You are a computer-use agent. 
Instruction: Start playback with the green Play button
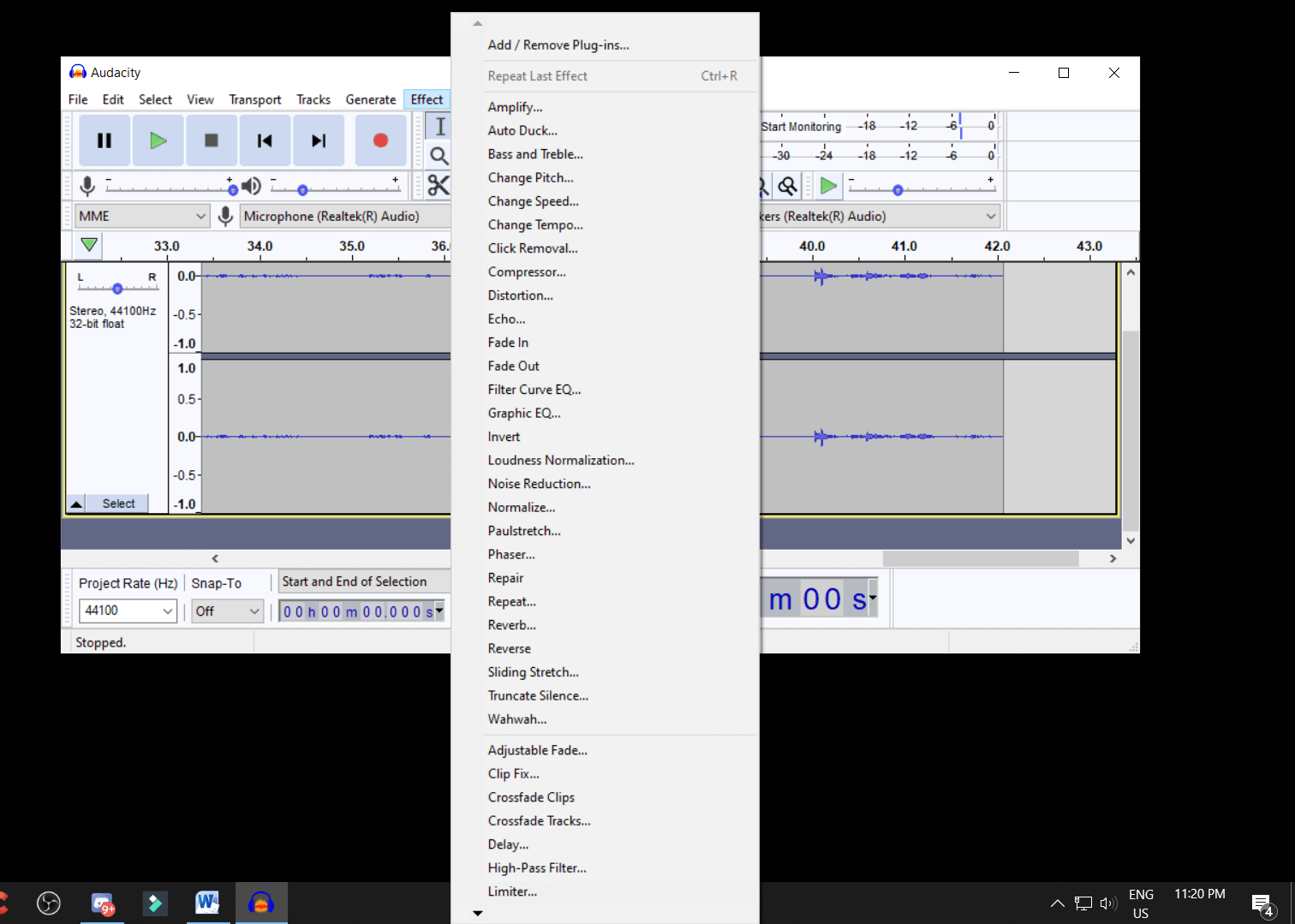coord(158,140)
